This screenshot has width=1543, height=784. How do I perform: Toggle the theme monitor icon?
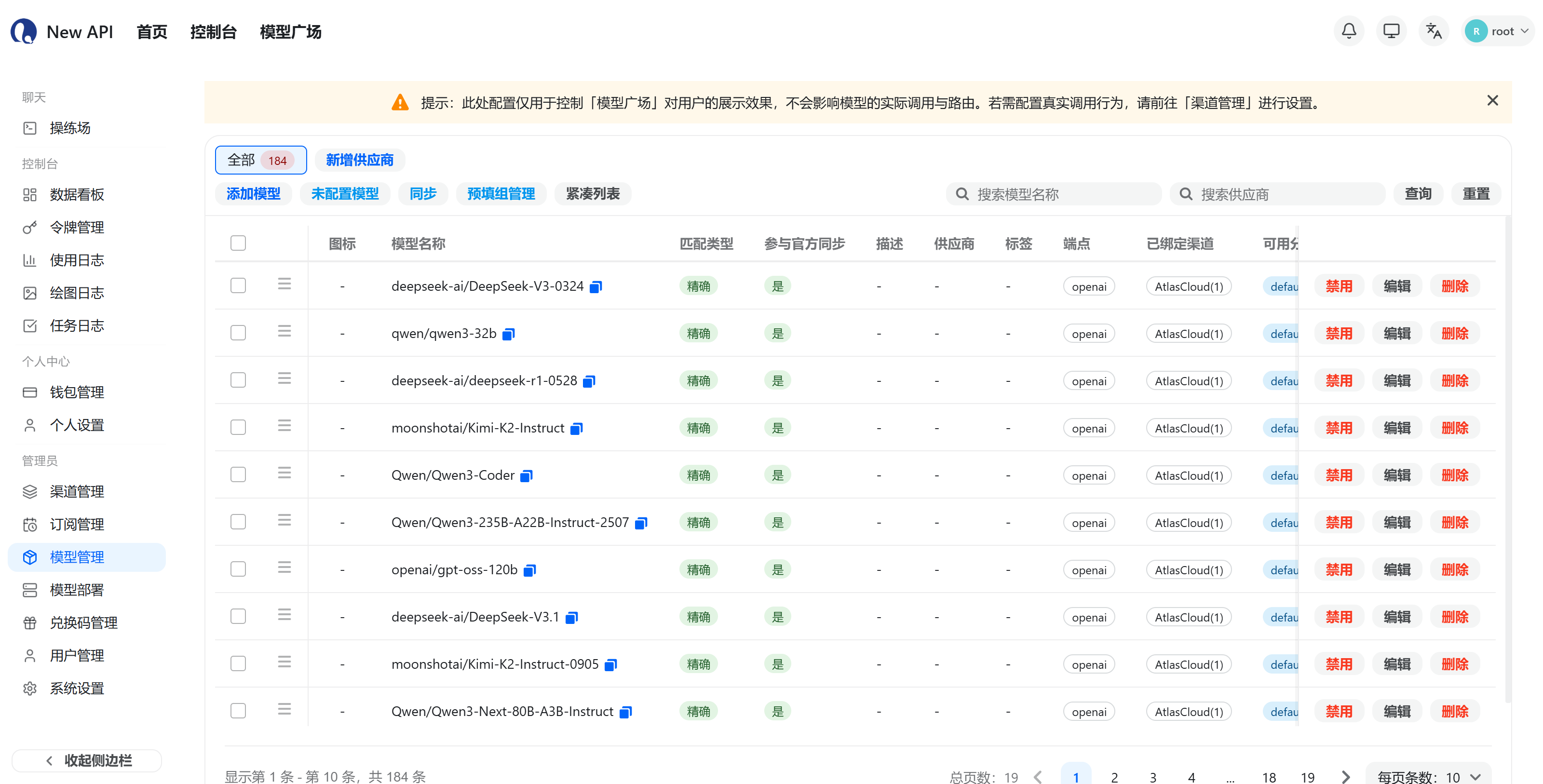[1391, 31]
